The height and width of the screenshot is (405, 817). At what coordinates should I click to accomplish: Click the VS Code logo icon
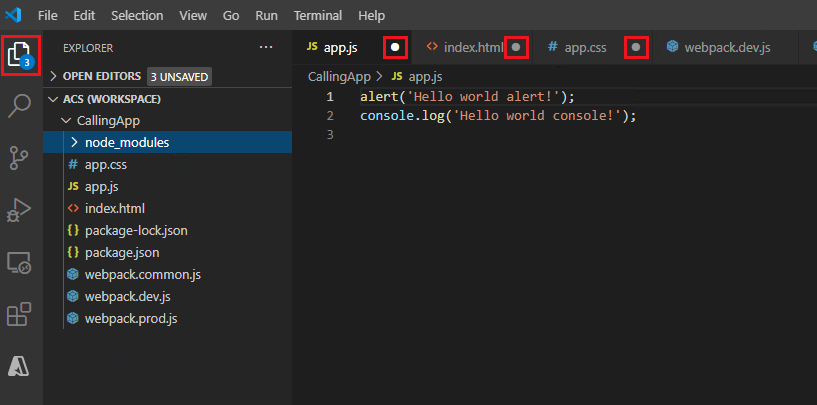[13, 15]
